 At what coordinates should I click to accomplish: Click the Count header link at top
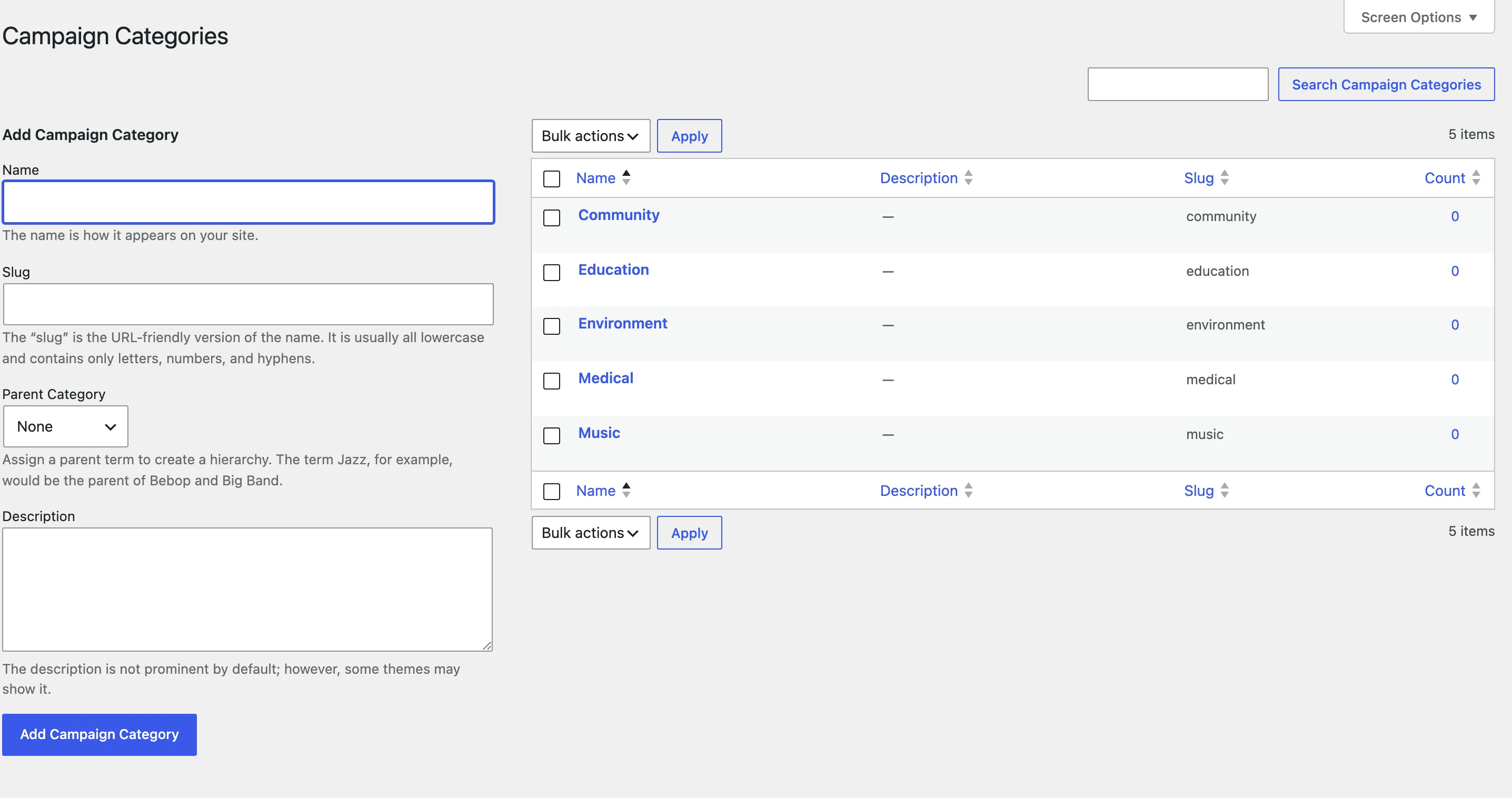pos(1445,178)
